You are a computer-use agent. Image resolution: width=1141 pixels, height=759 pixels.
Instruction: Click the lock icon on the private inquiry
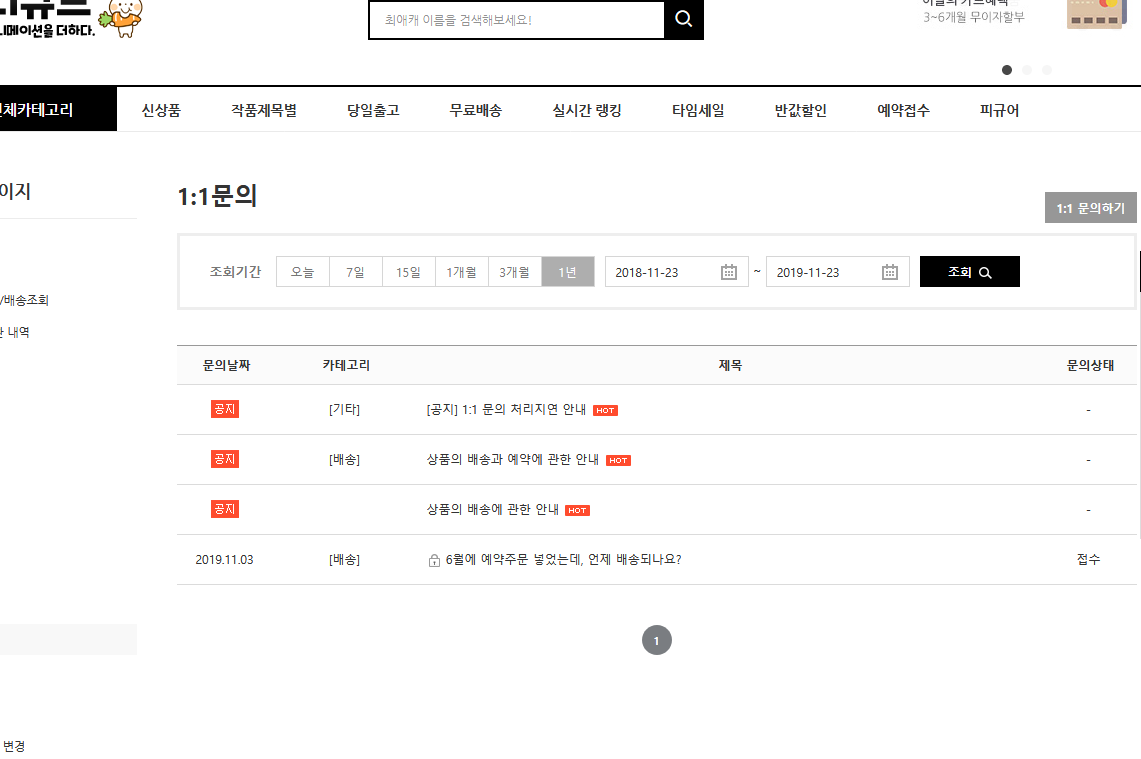434,560
